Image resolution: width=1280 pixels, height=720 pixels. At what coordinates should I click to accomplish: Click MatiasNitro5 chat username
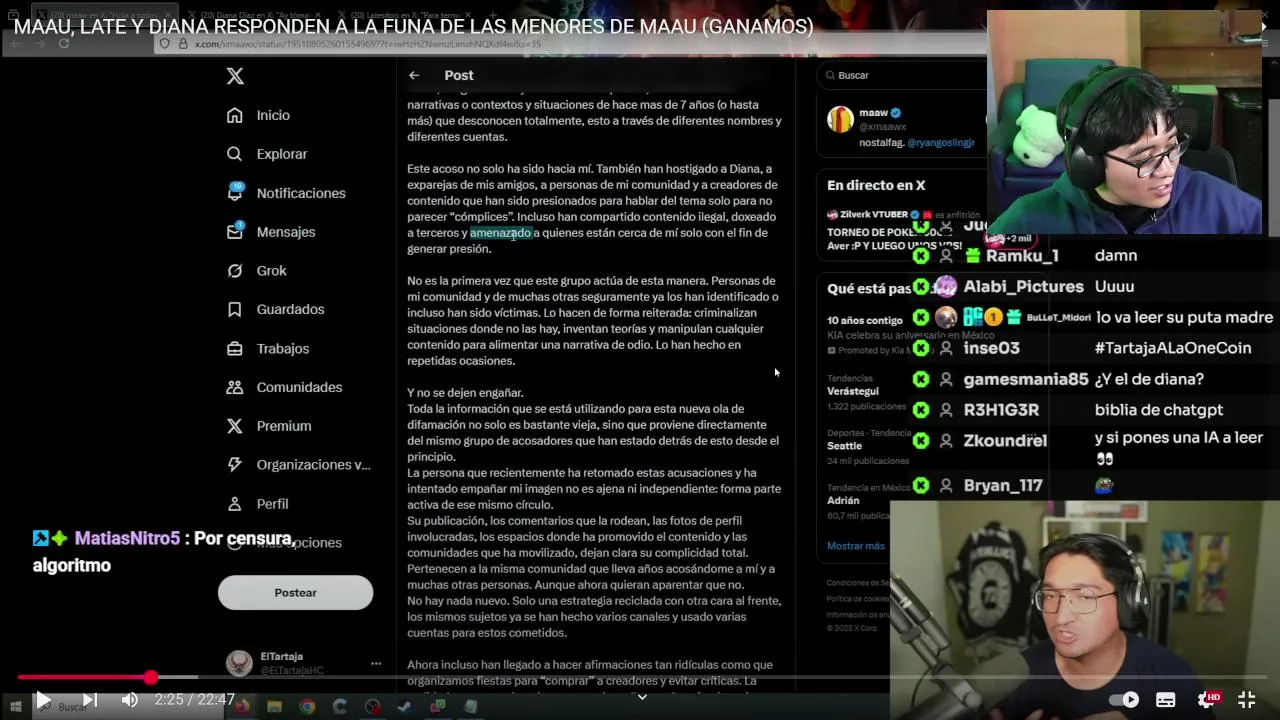pos(127,539)
